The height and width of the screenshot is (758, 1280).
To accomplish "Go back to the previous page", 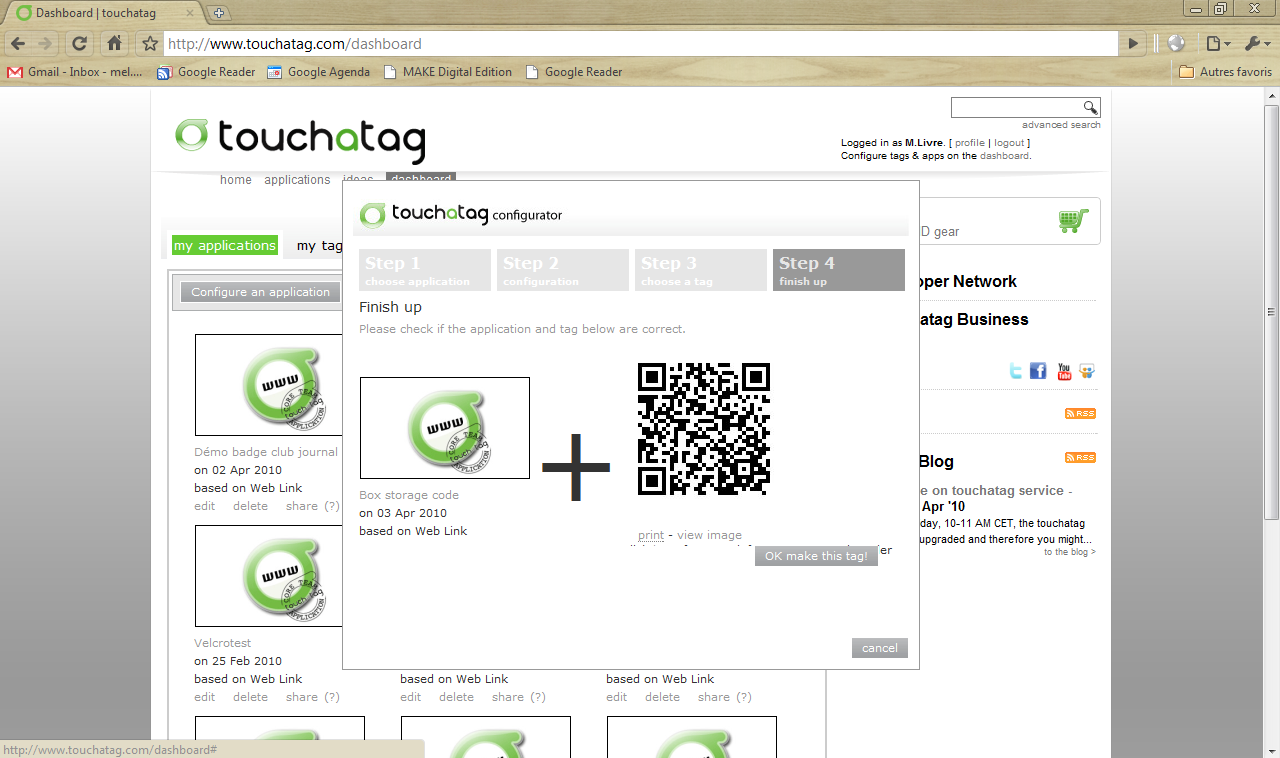I will click(x=18, y=44).
